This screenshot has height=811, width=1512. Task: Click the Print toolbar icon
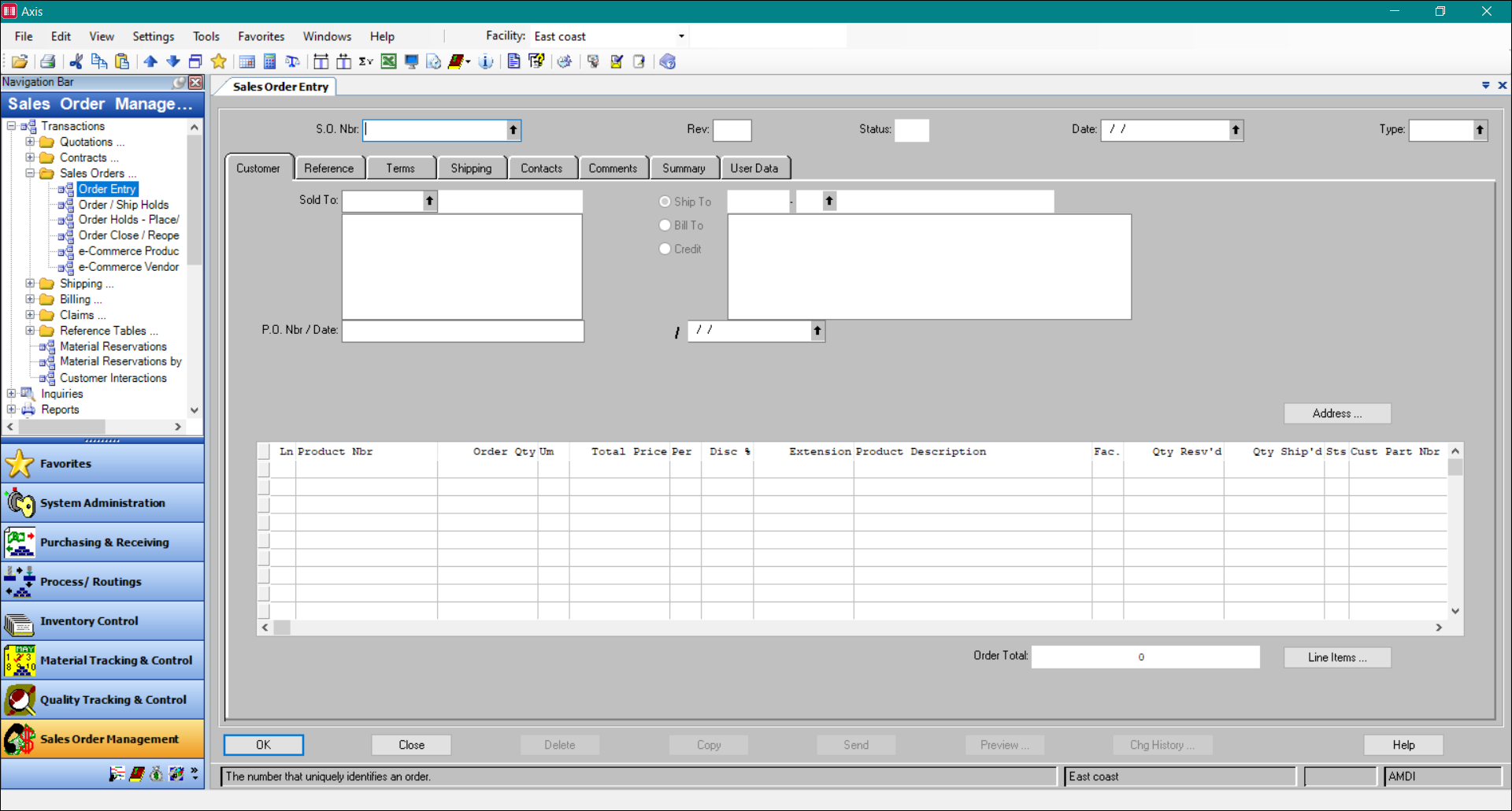(x=47, y=61)
